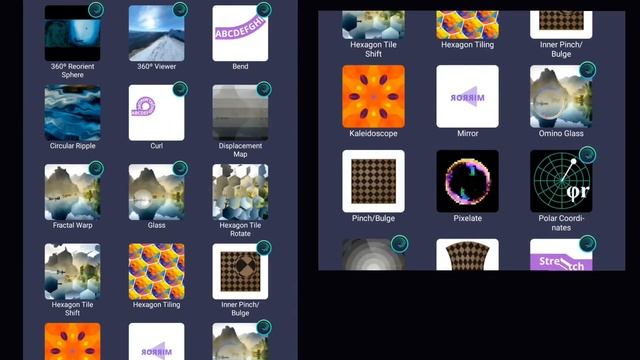Click the 'Glass' label text
This screenshot has height=360, width=640.
coord(156,225)
